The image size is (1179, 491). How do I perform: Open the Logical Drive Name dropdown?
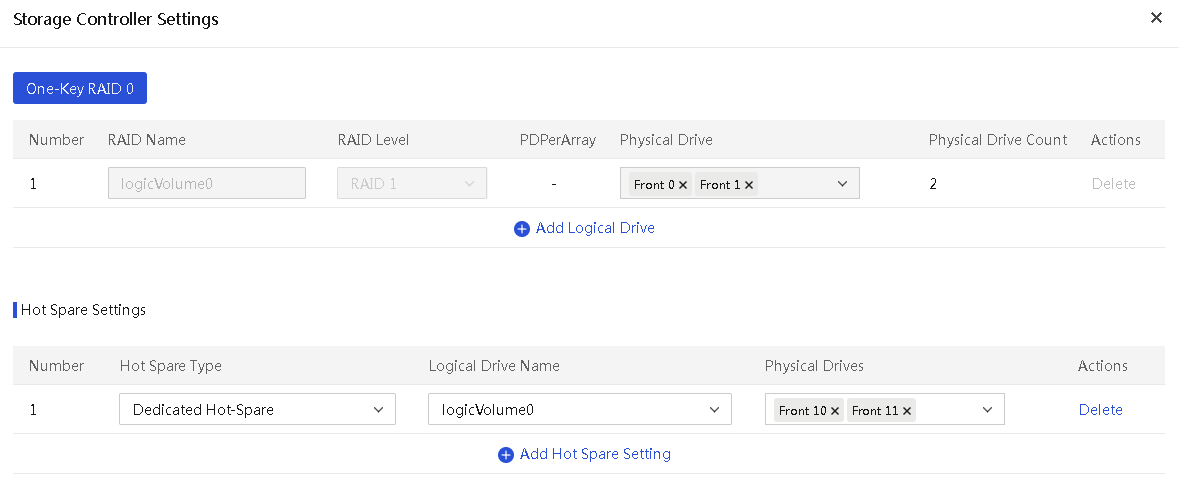pos(580,410)
